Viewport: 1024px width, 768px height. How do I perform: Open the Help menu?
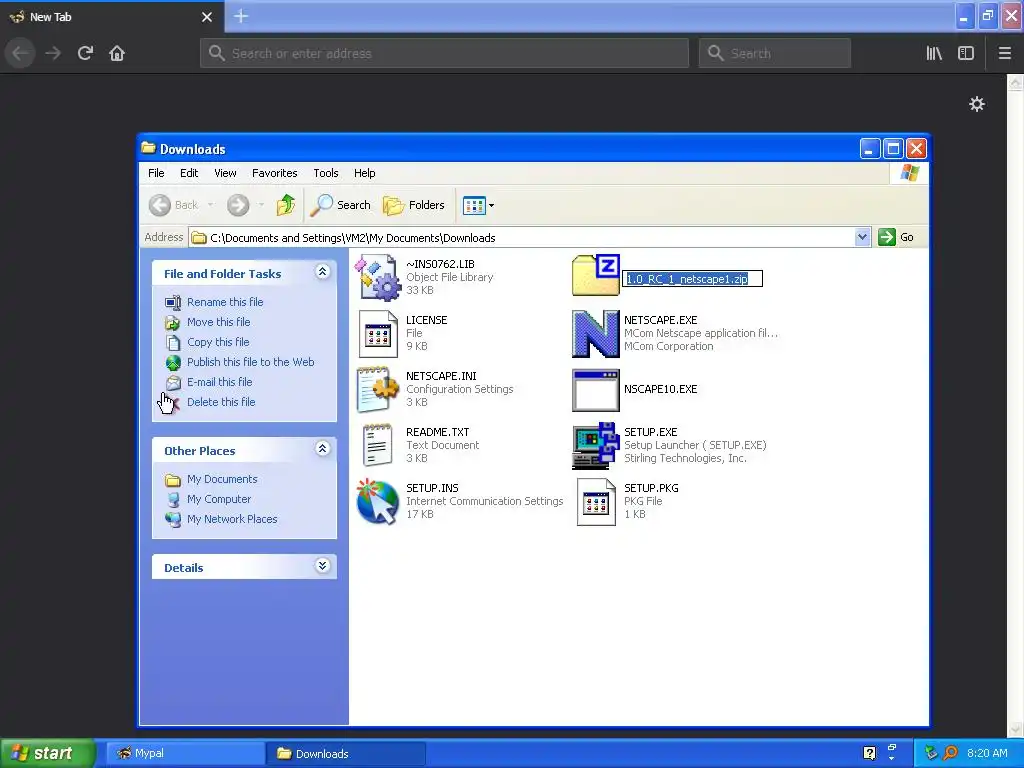tap(364, 173)
